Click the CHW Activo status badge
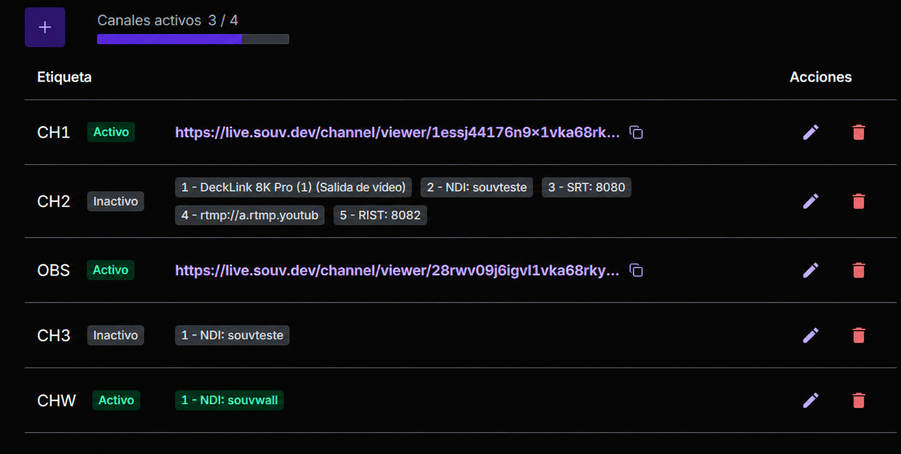The height and width of the screenshot is (454, 901). coord(116,400)
